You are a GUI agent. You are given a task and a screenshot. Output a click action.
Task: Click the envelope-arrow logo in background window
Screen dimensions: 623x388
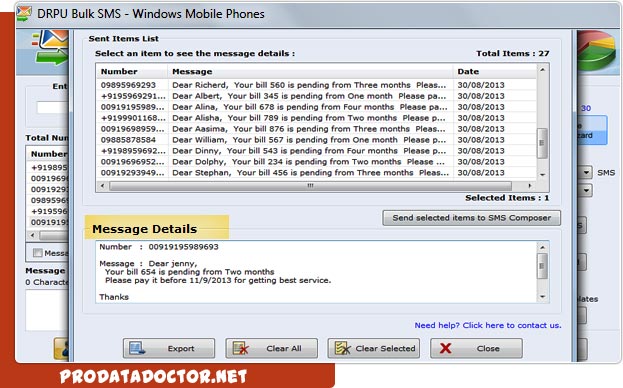point(51,48)
